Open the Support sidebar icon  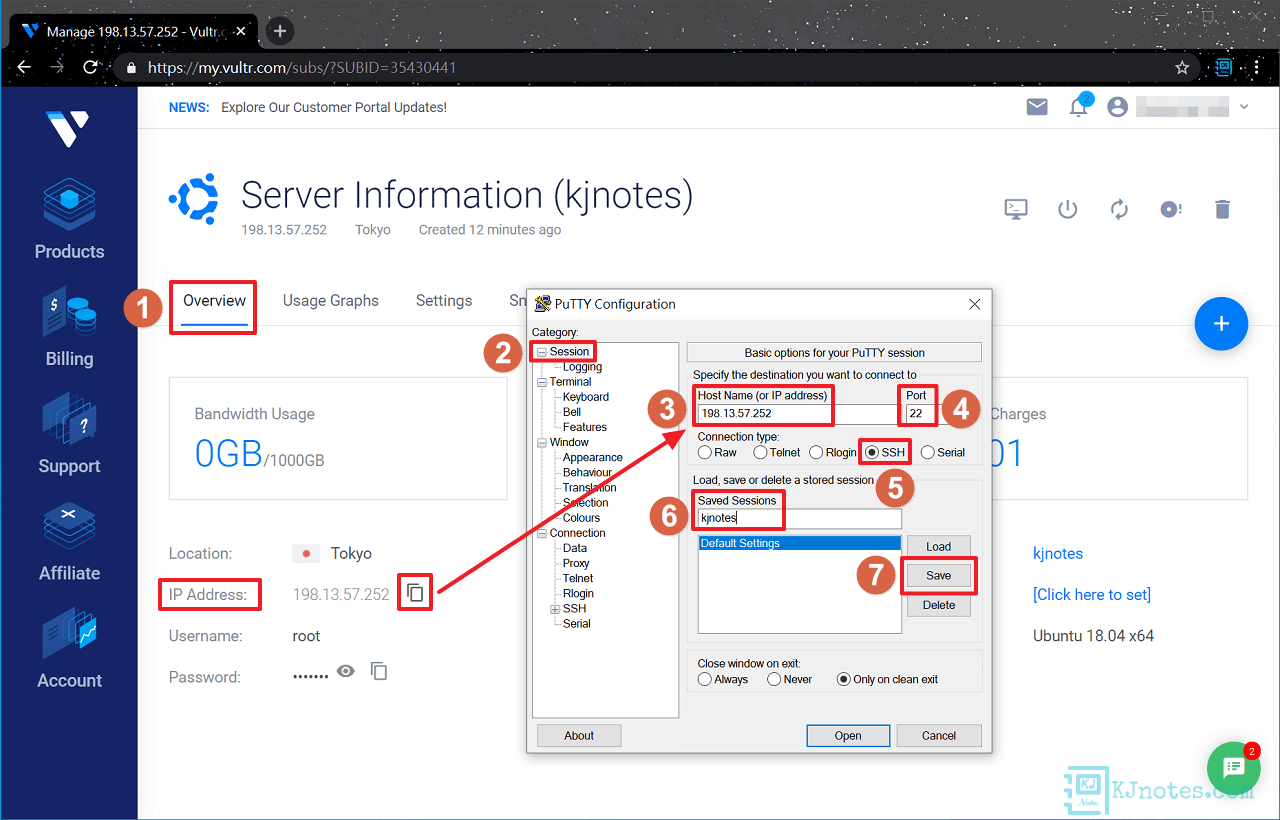tap(69, 419)
